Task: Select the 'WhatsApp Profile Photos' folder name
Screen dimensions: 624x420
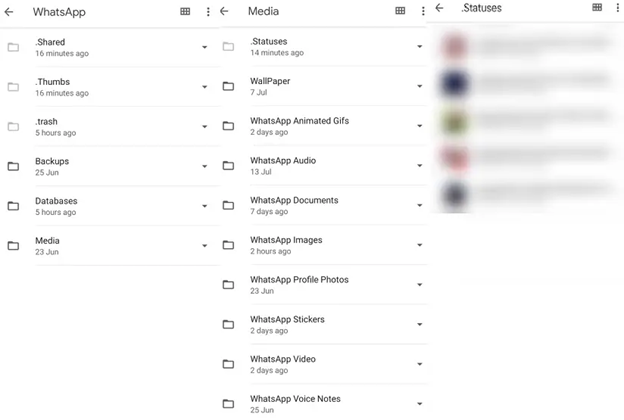Action: coord(299,280)
